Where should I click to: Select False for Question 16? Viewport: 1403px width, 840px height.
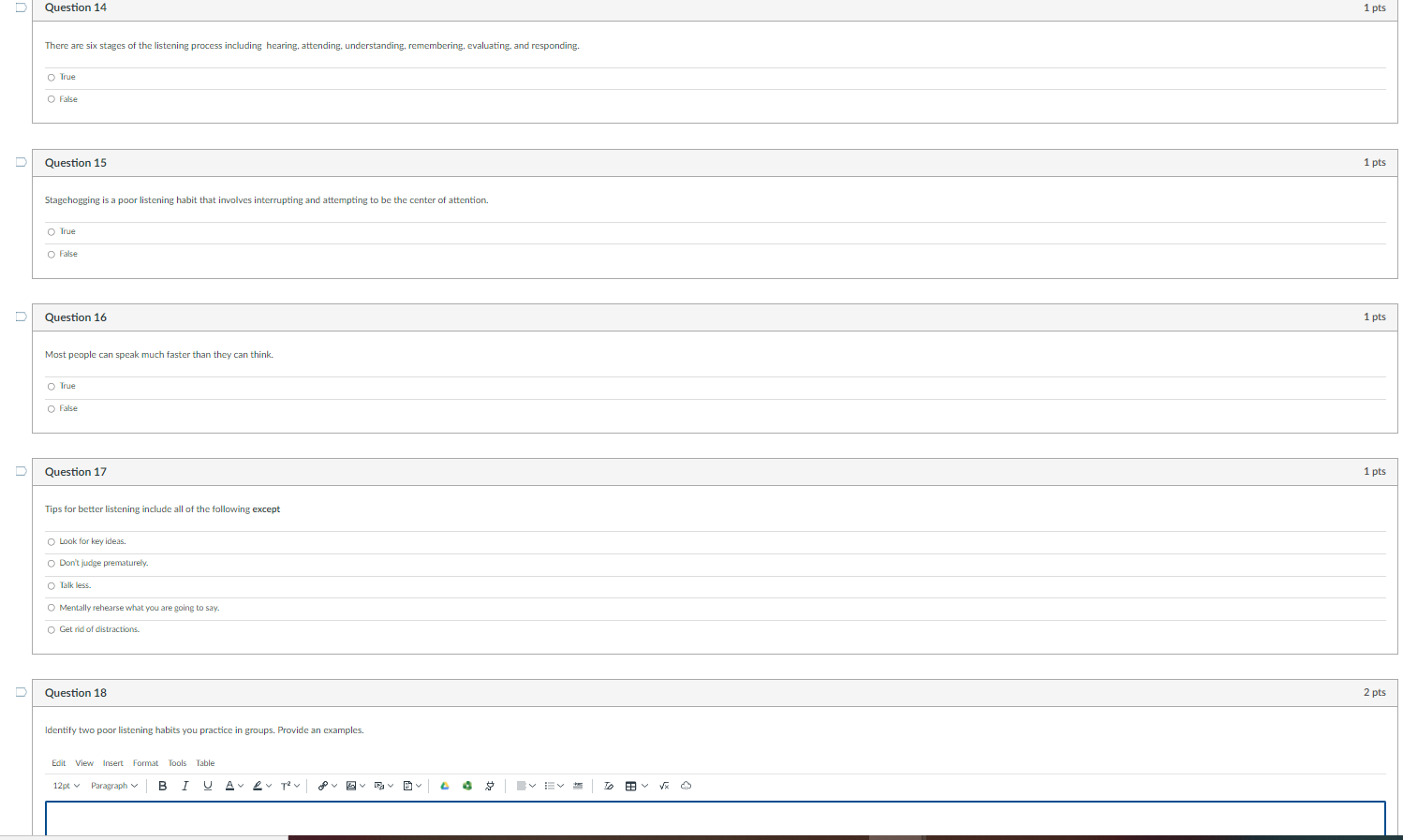[x=52, y=408]
